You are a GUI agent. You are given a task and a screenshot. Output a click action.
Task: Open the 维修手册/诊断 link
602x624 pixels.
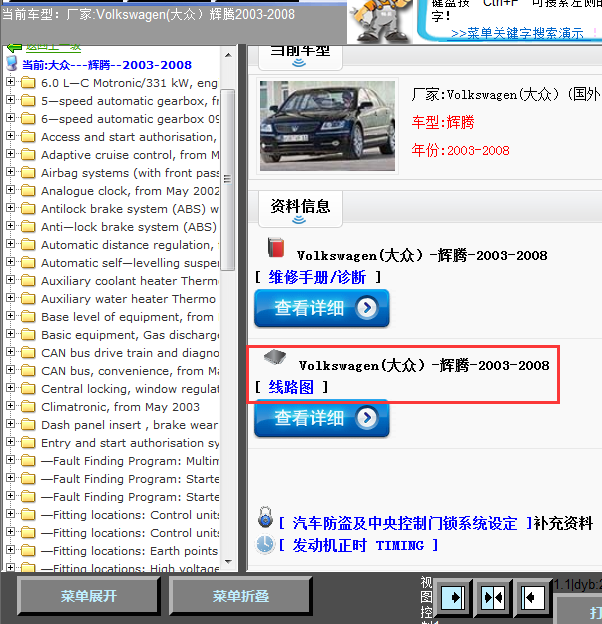pos(317,277)
